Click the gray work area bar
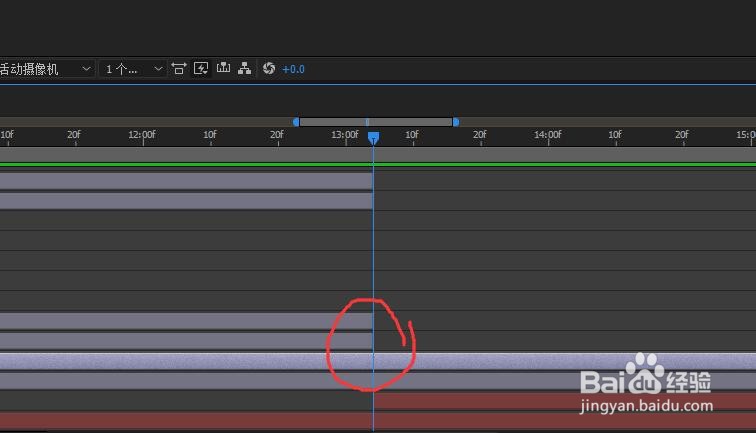The height and width of the screenshot is (433, 756). coord(376,122)
